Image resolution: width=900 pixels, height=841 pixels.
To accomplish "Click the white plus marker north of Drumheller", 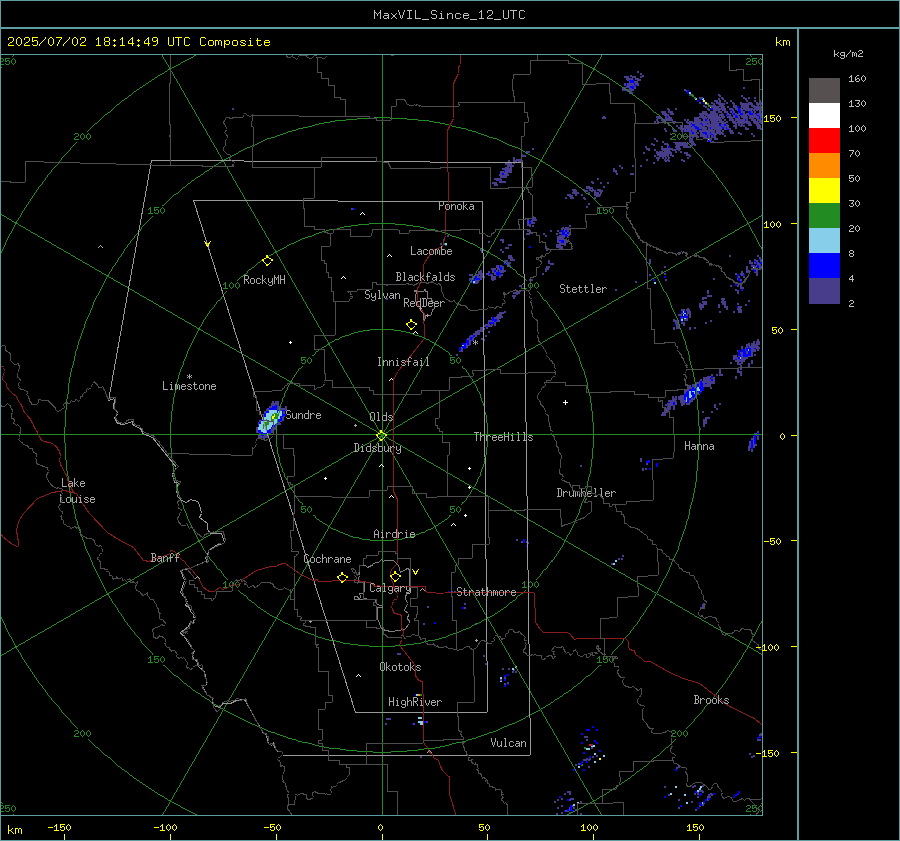I will pos(565,402).
